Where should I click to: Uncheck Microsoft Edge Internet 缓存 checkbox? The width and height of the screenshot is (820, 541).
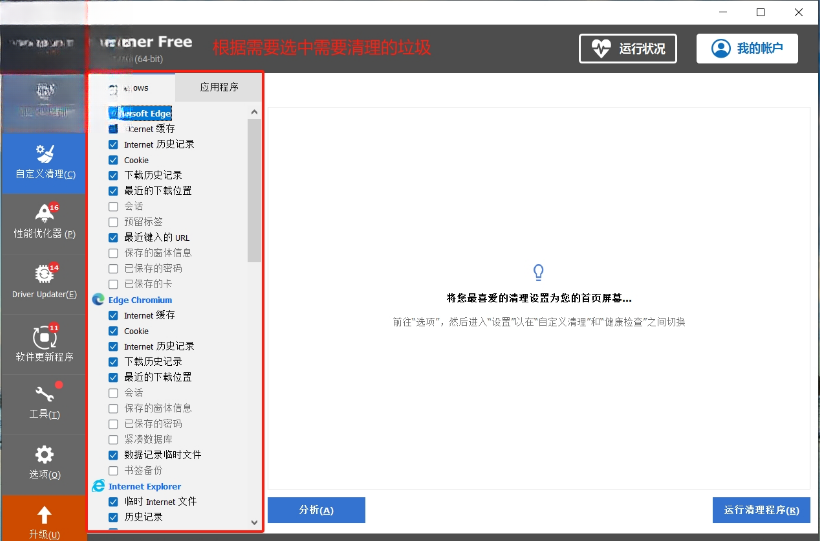click(113, 129)
